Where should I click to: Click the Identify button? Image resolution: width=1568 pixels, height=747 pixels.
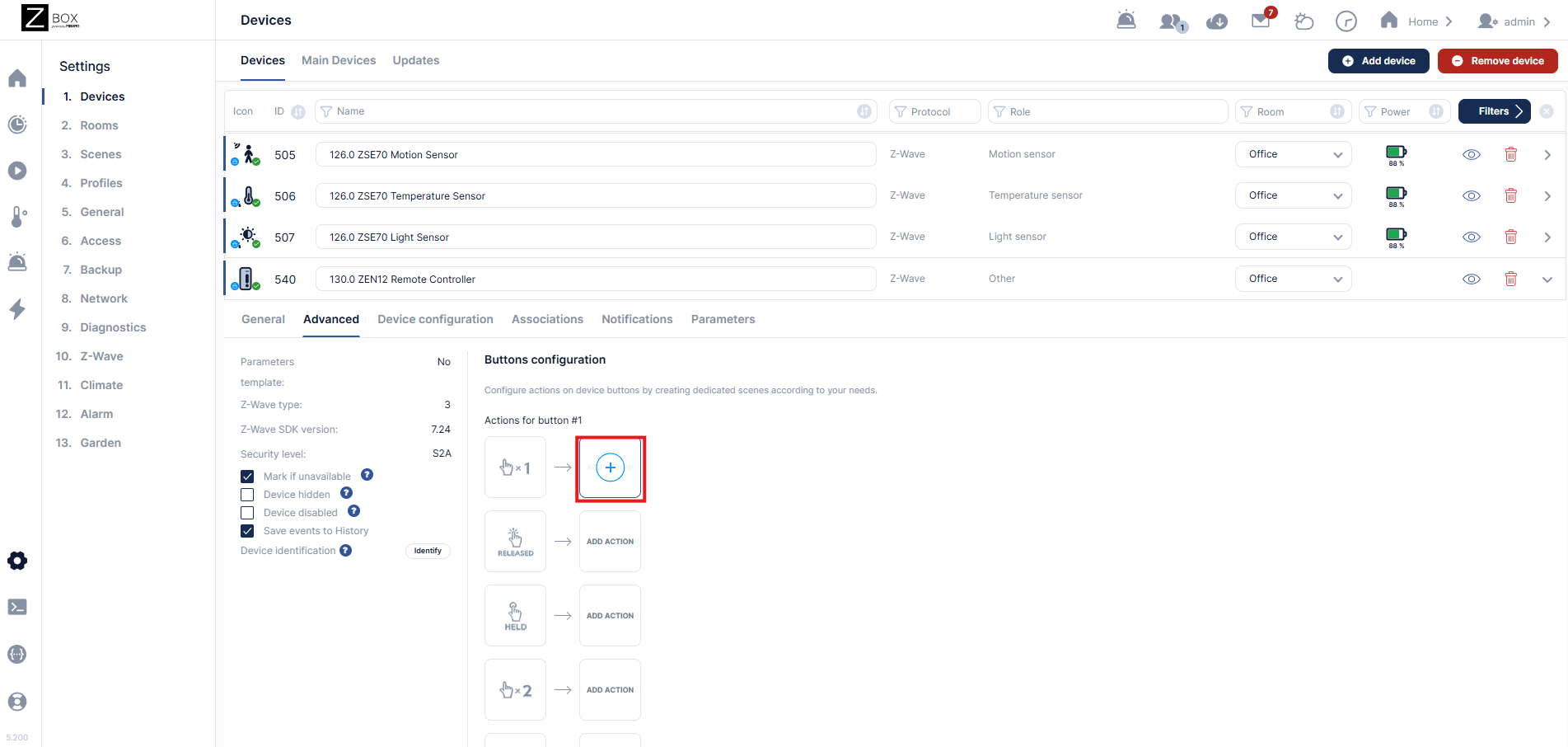tap(428, 551)
